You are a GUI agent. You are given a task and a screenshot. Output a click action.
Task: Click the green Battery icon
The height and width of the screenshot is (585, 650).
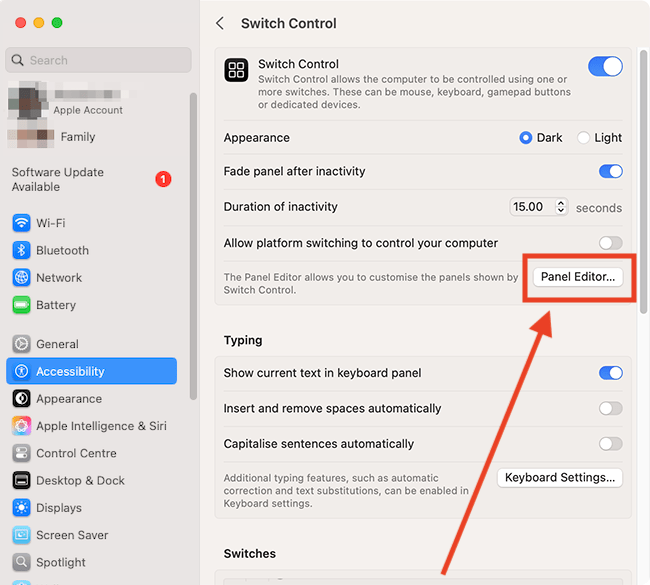pos(21,305)
